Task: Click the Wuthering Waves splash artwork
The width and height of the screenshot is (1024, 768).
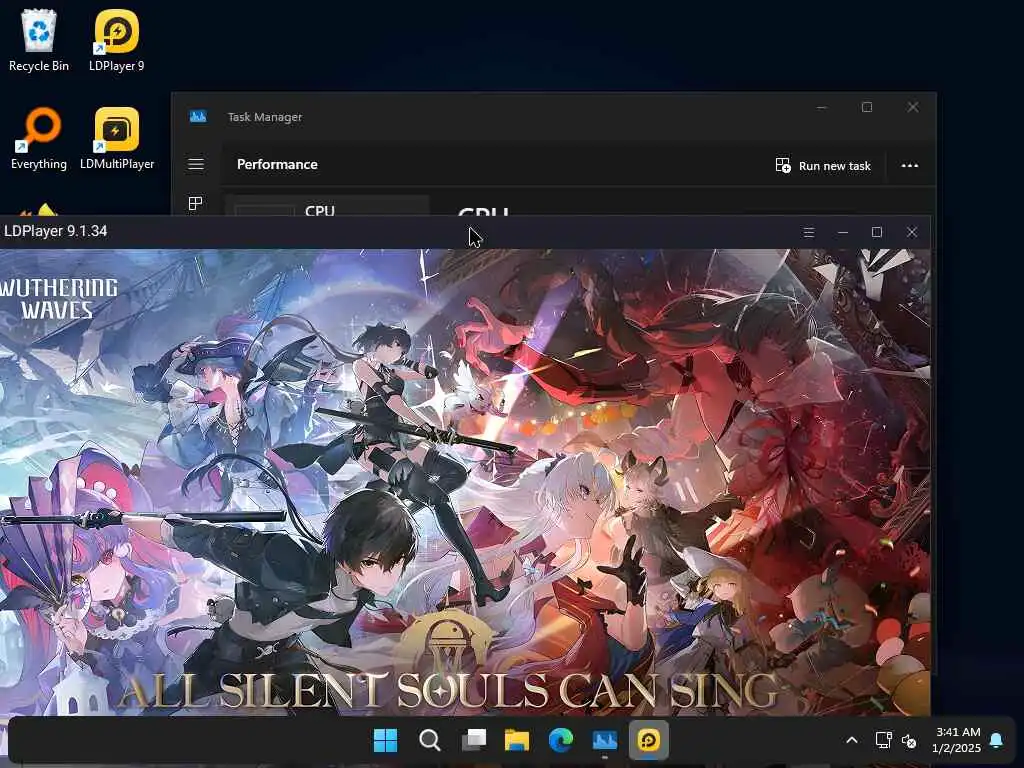Action: click(x=465, y=482)
